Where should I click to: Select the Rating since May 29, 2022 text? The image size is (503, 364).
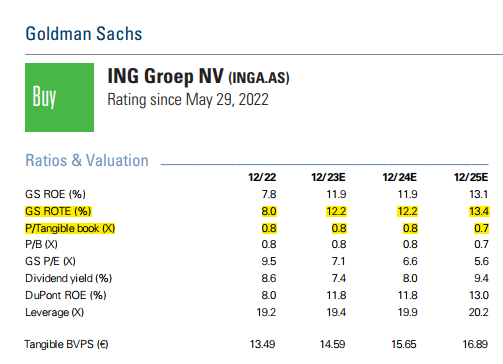click(188, 100)
